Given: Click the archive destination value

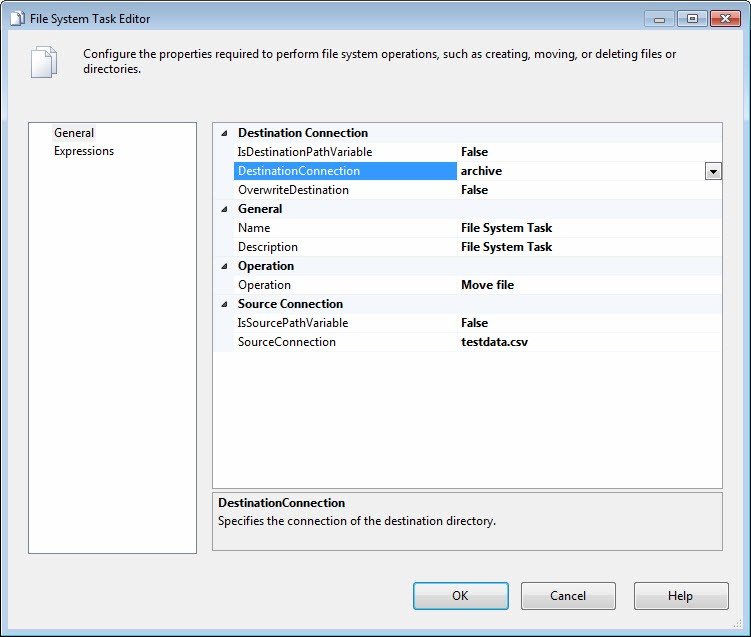Looking at the screenshot, I should coord(481,171).
